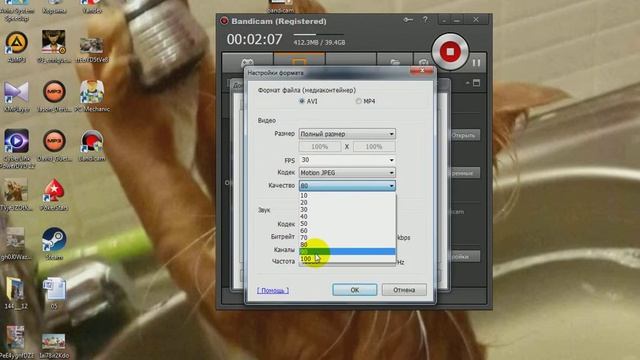Pause the Bandicam recording
This screenshot has height=360, width=640.
pos(476,63)
